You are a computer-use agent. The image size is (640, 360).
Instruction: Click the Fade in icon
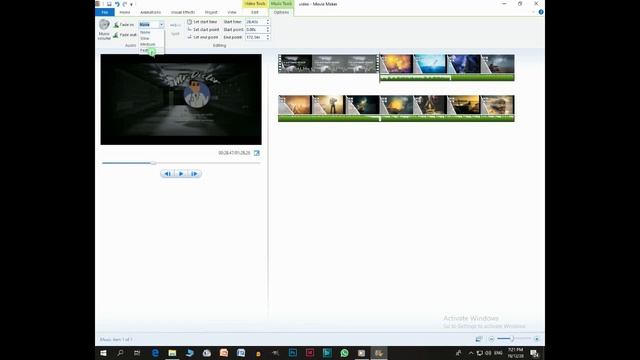point(116,25)
